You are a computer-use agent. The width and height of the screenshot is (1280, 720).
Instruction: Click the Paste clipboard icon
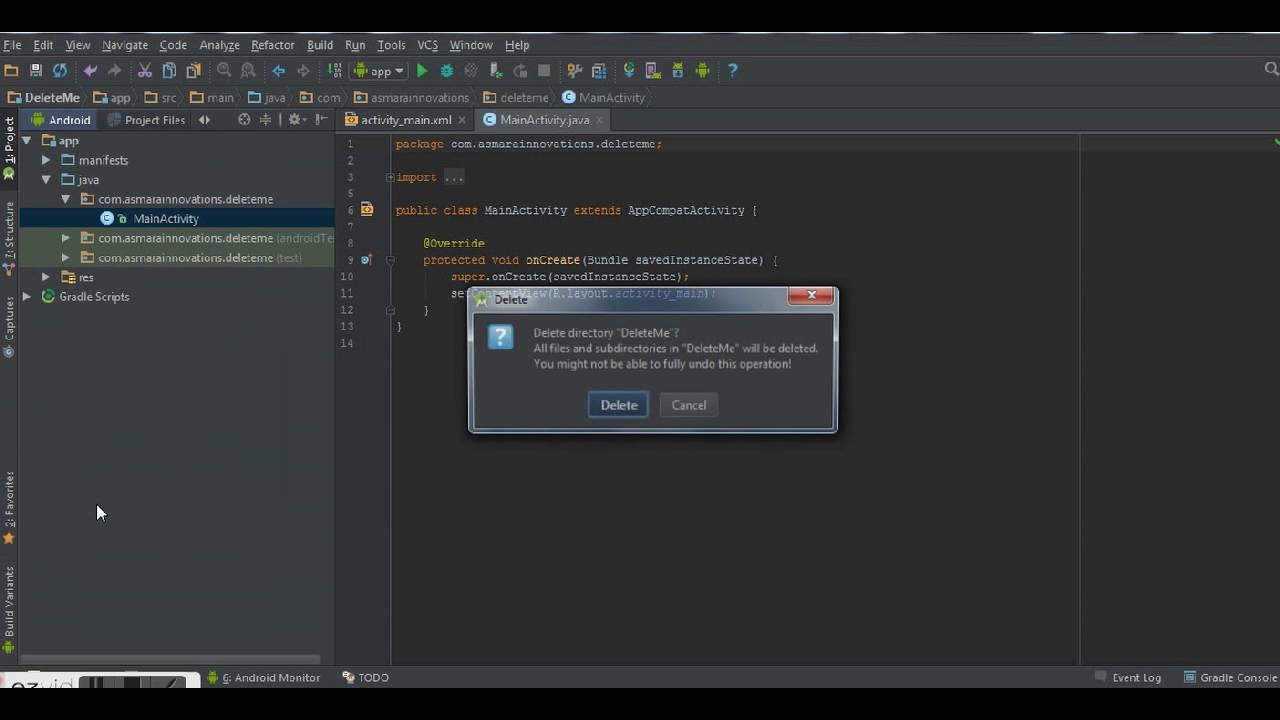click(x=193, y=71)
